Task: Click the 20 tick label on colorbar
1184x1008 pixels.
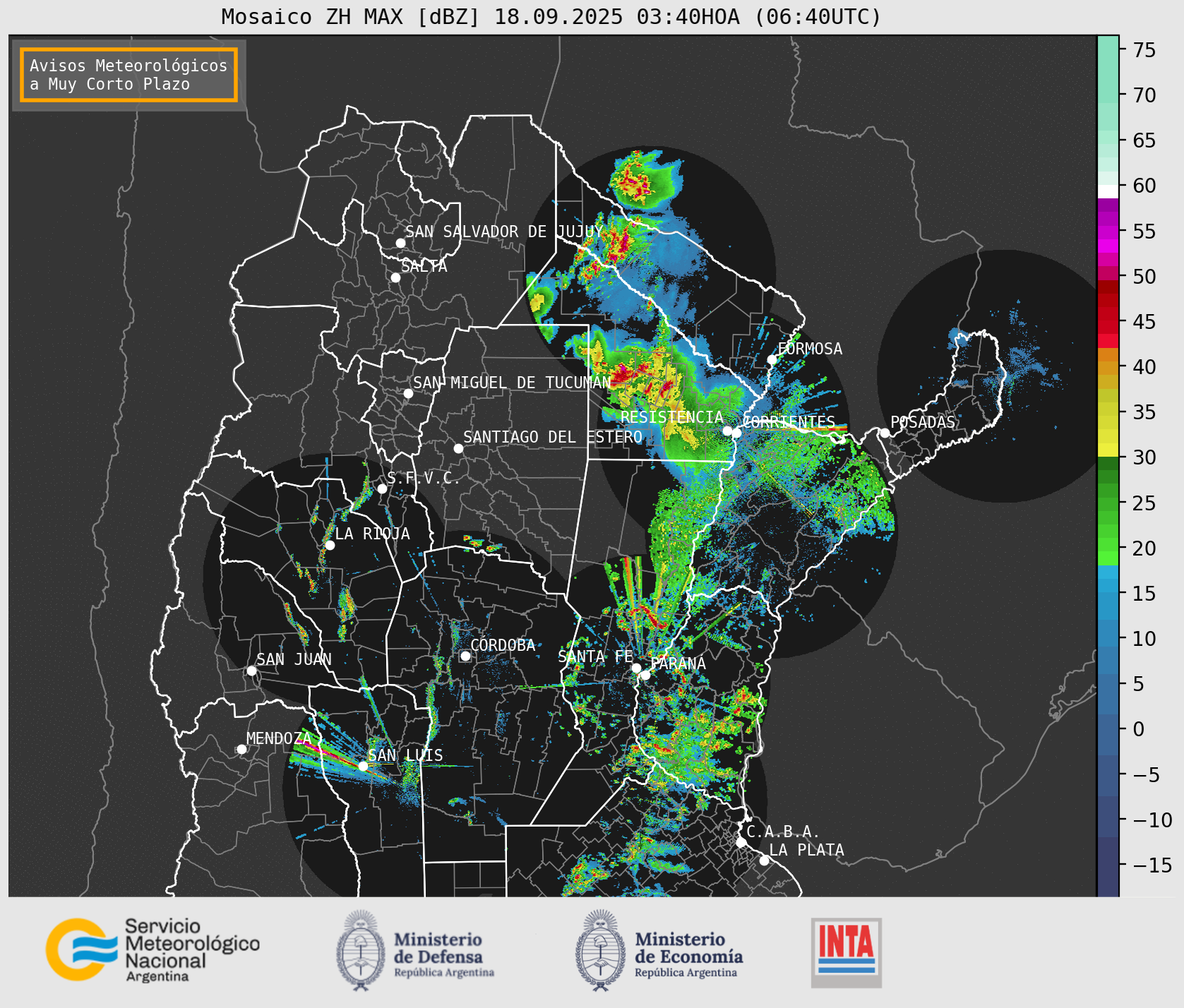Action: 1144,548
